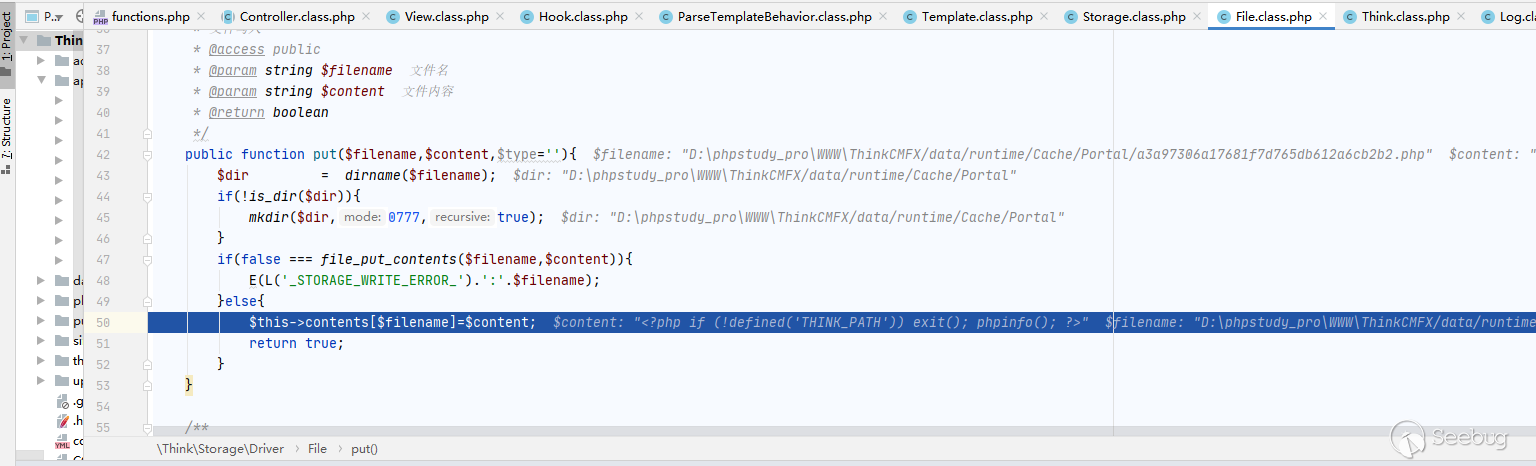Close the Think.class.php tab
This screenshot has width=1536, height=466.
(1463, 17)
